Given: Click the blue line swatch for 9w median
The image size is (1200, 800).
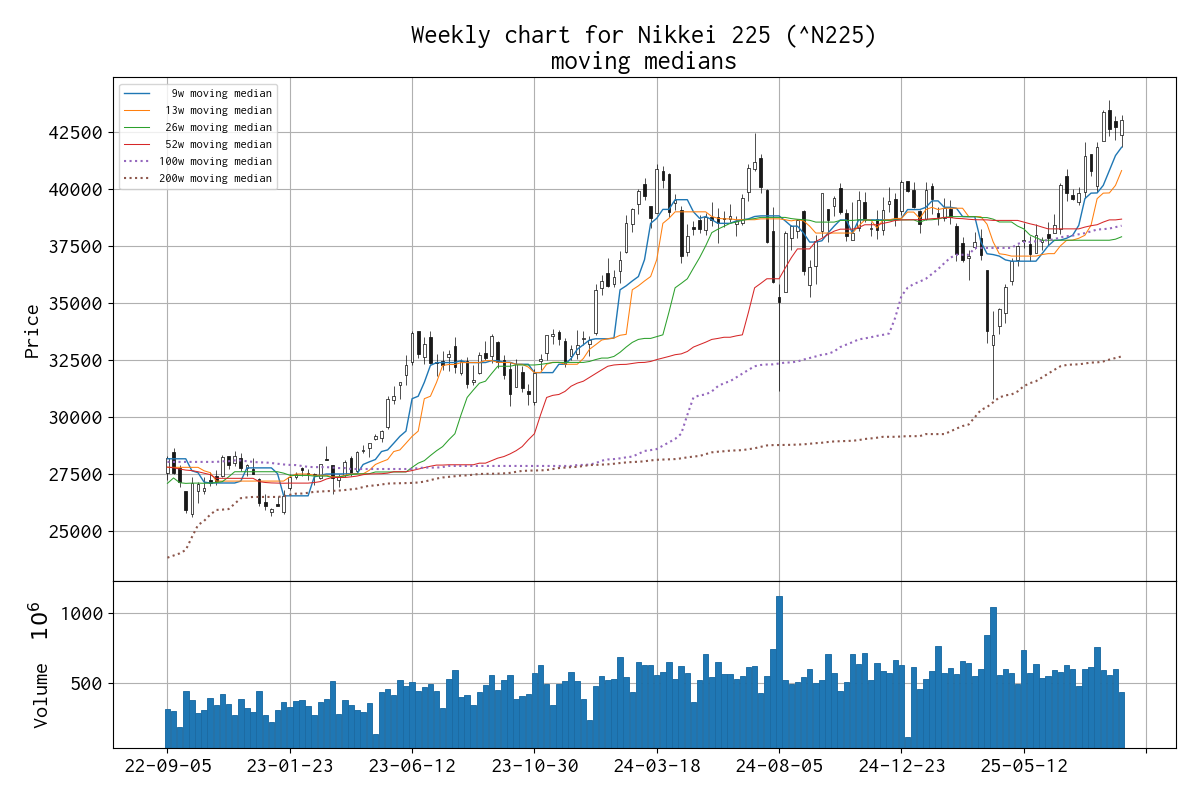Looking at the screenshot, I should pyautogui.click(x=138, y=93).
